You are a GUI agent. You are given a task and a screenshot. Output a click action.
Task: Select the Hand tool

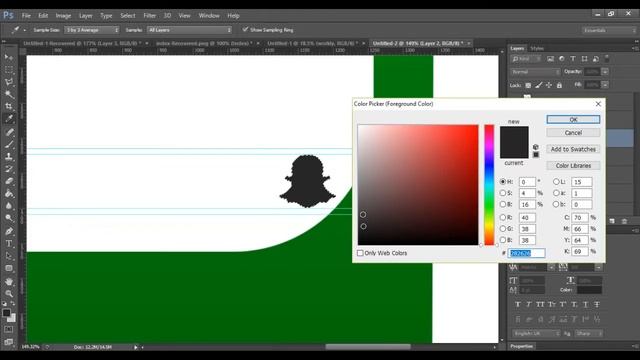(x=9, y=282)
